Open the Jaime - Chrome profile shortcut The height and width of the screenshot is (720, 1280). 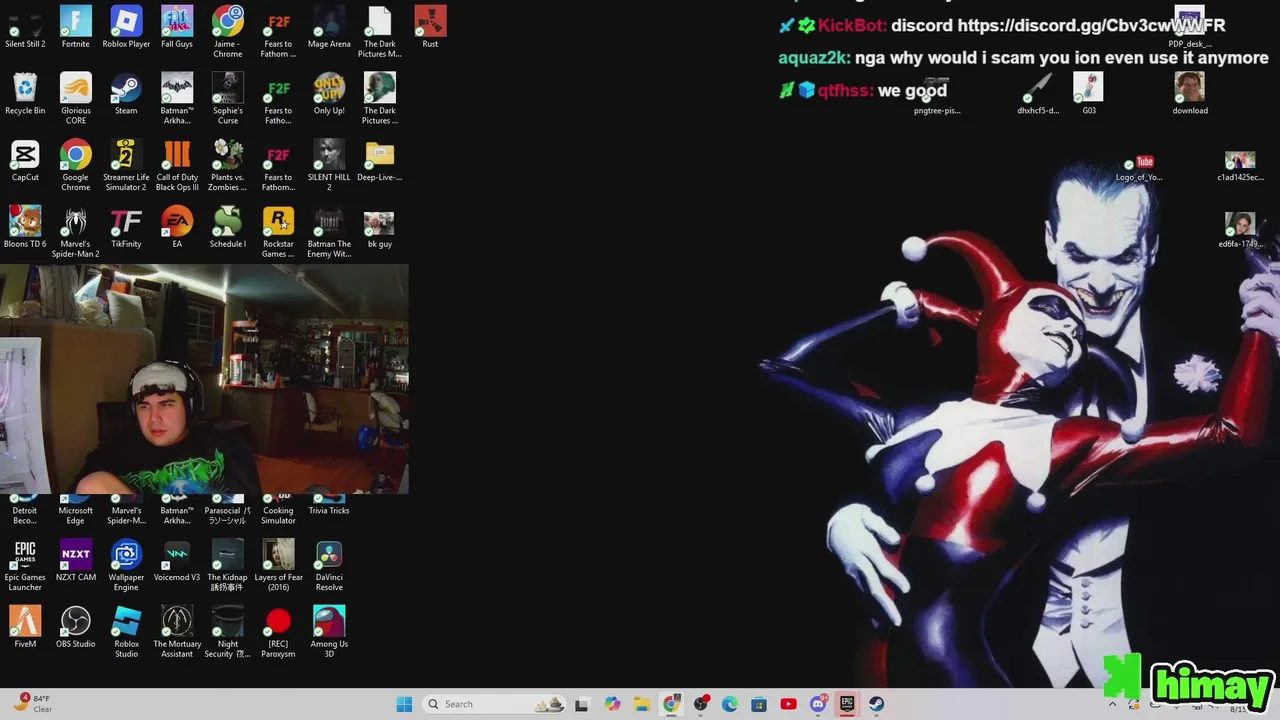click(x=228, y=32)
